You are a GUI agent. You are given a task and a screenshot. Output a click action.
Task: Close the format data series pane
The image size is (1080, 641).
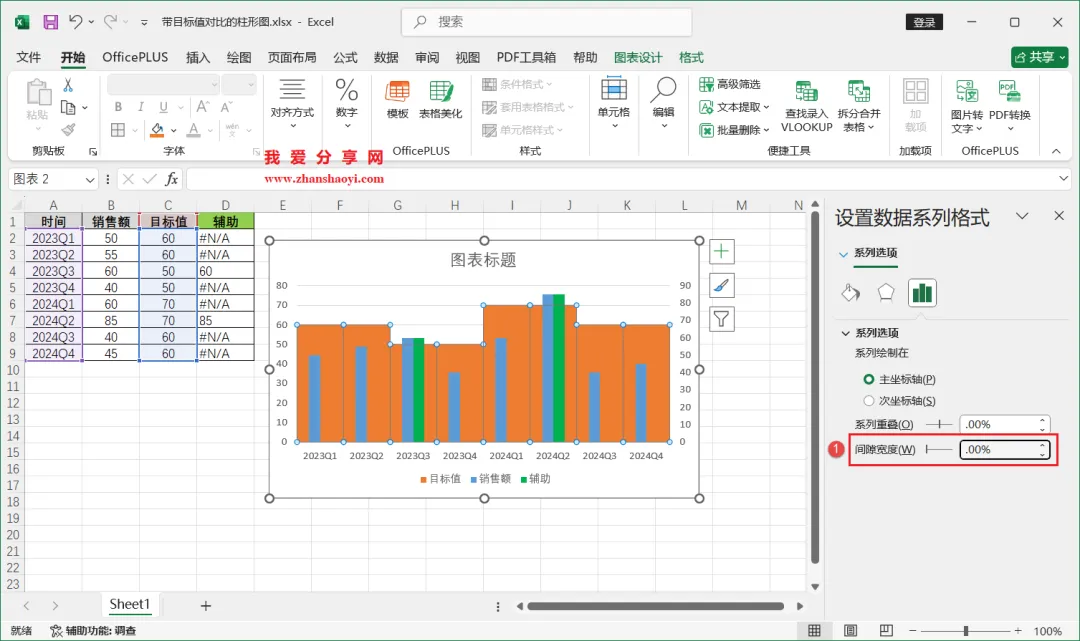[x=1059, y=216]
